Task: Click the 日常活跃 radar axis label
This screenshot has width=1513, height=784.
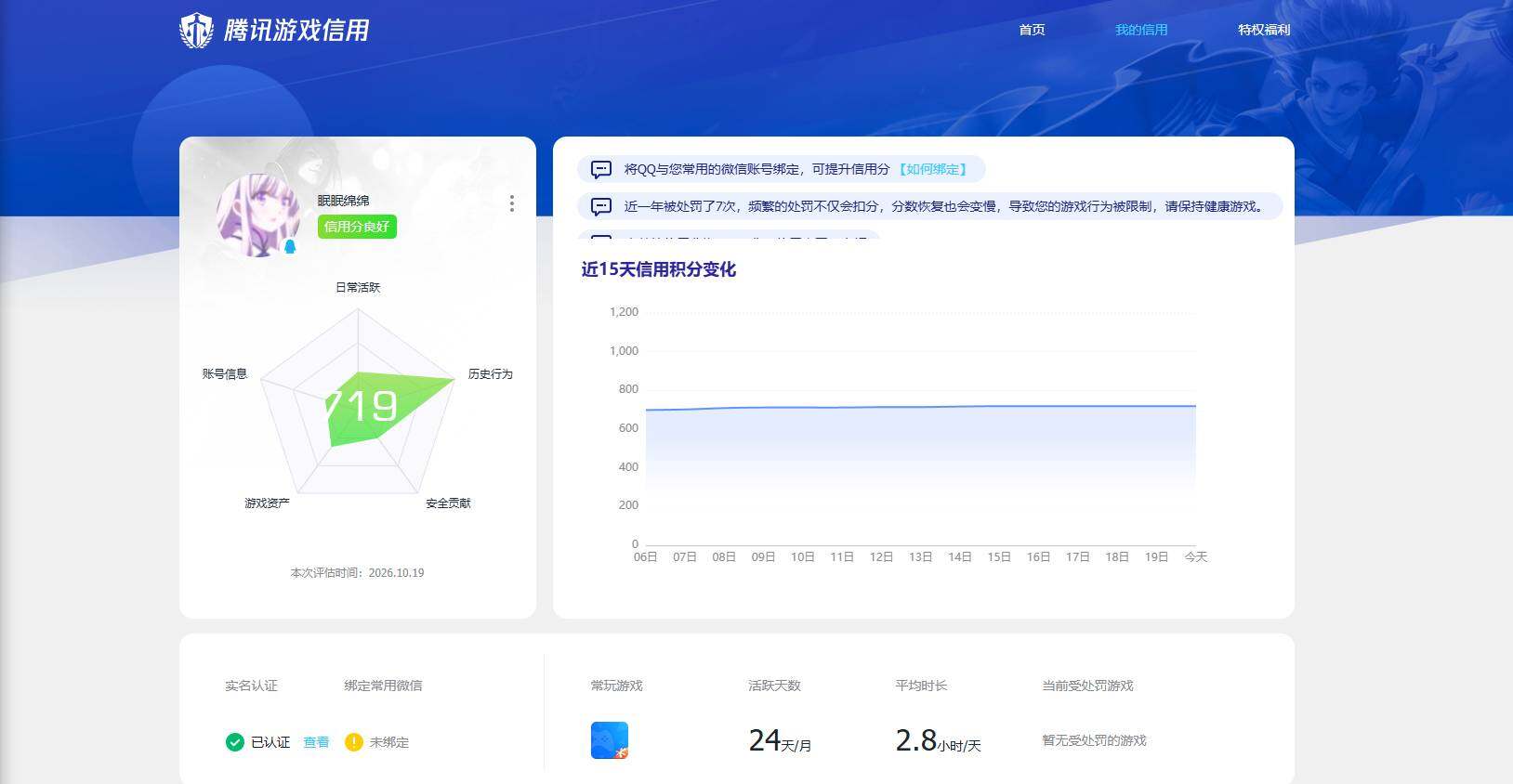Action: click(358, 287)
